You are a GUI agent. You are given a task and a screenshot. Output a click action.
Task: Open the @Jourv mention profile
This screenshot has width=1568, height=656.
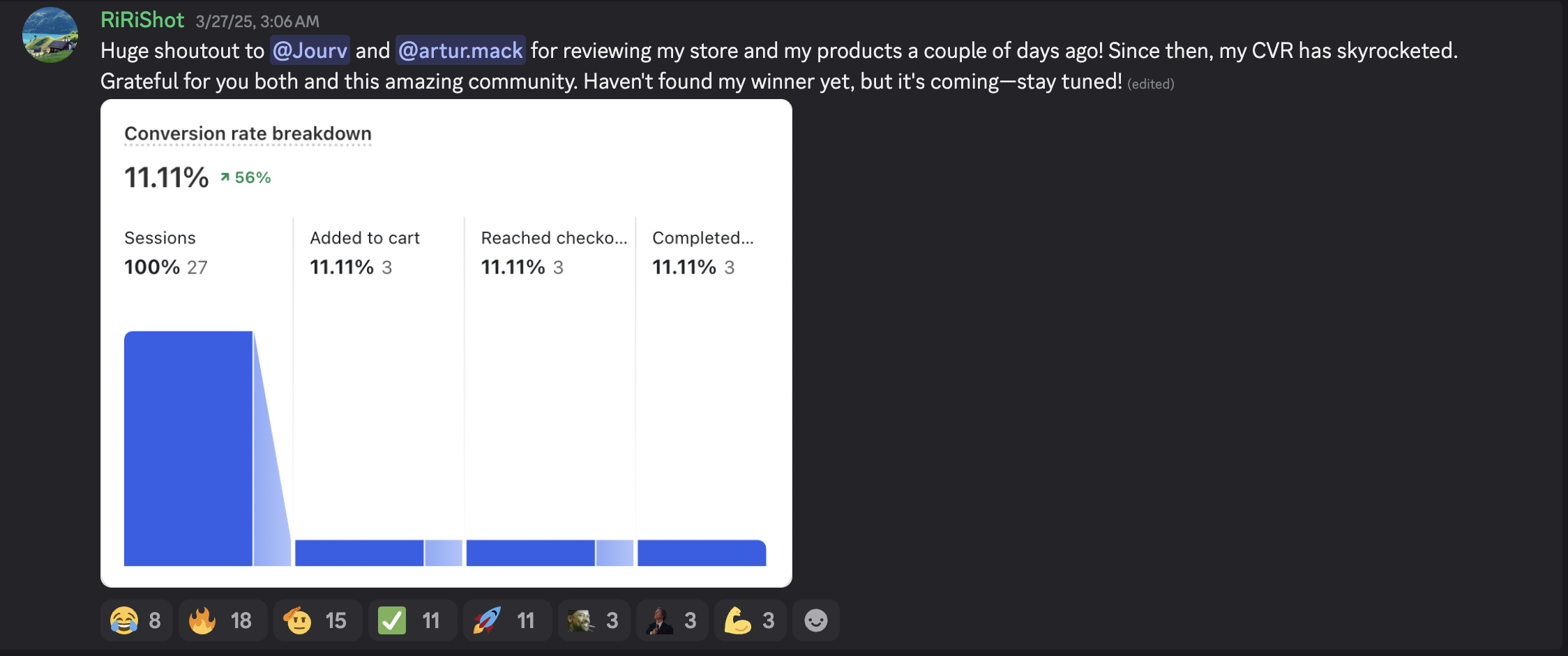tap(310, 50)
